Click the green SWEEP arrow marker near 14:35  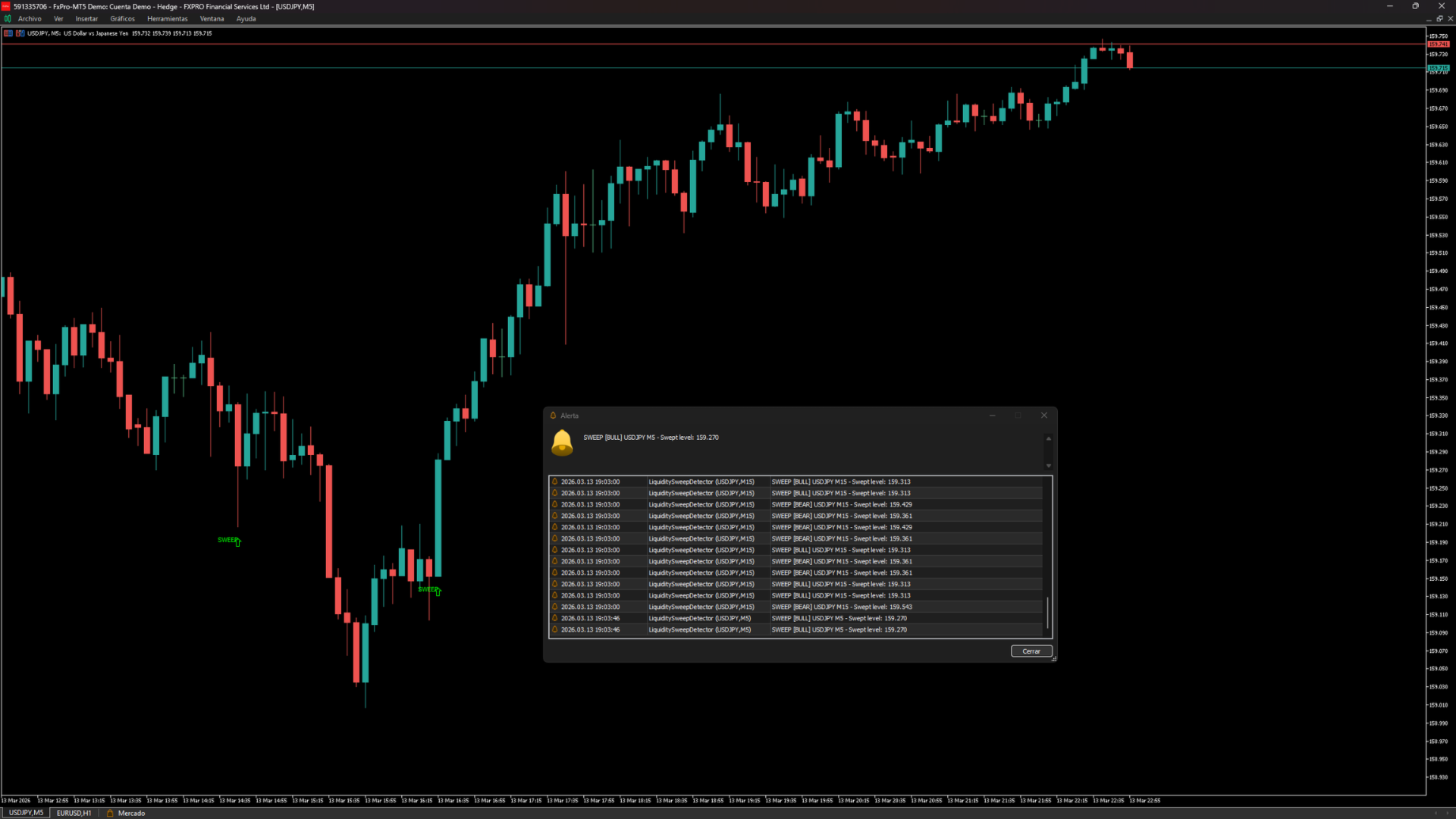tap(237, 541)
